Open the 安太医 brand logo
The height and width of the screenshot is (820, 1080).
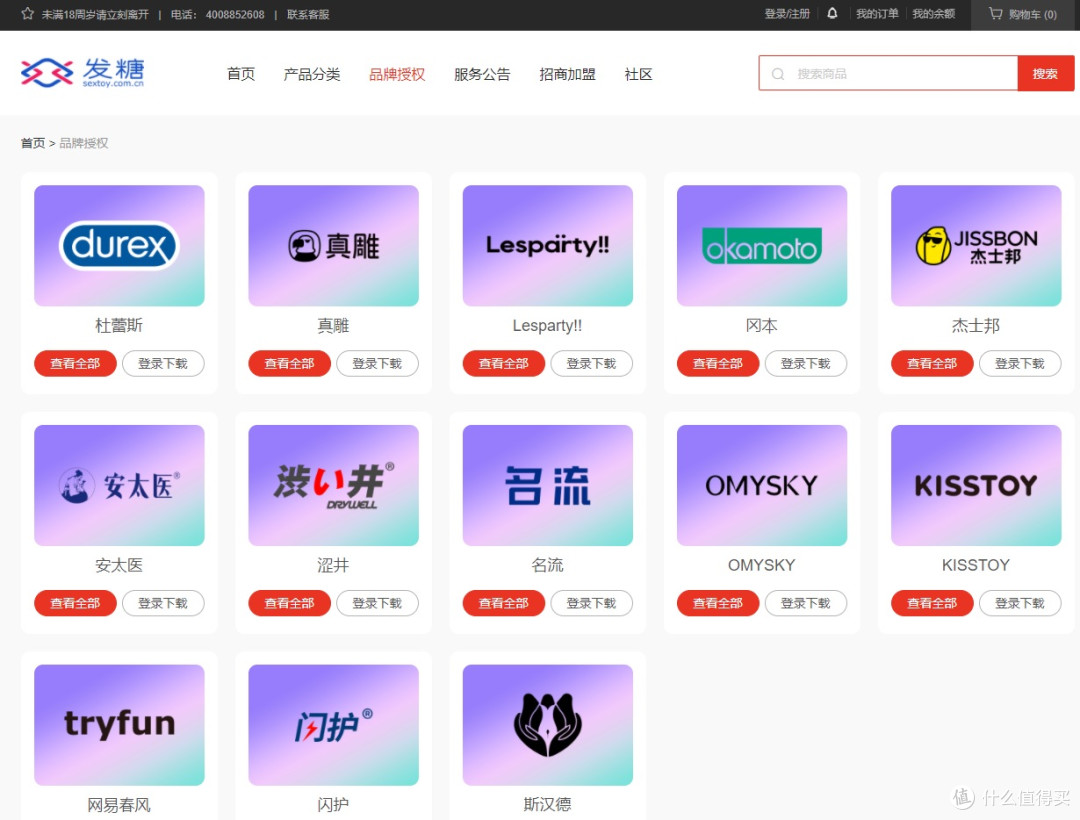(x=119, y=485)
